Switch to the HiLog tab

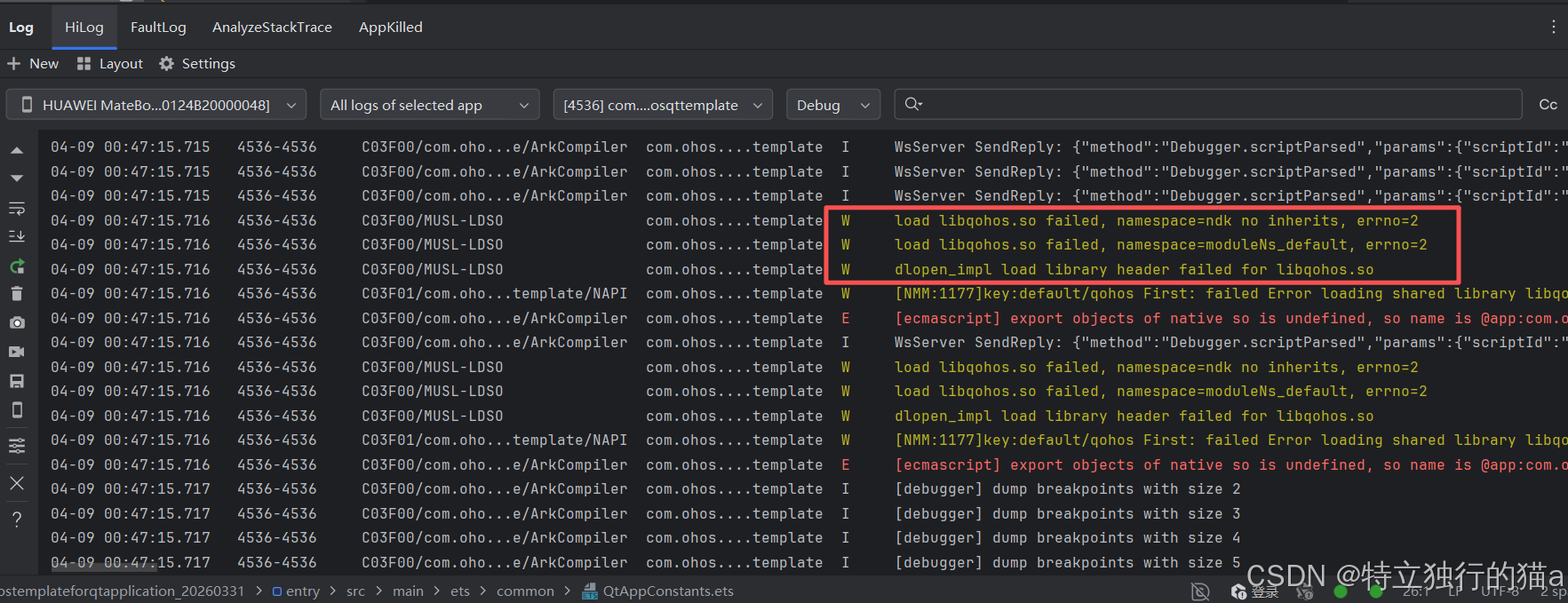[84, 28]
